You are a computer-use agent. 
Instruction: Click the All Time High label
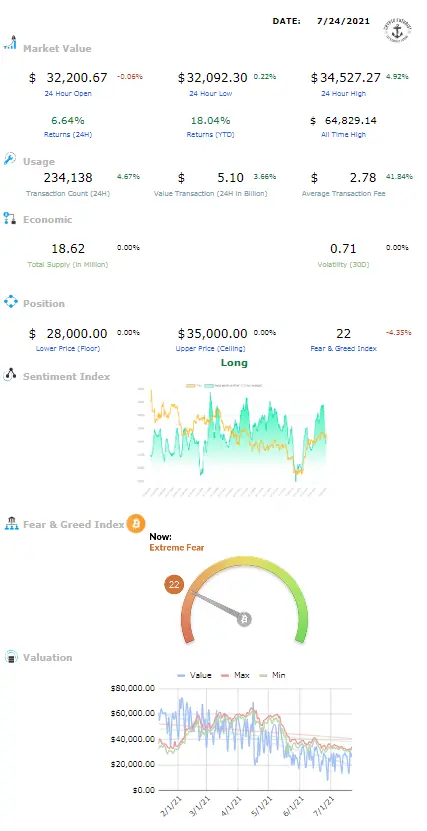pos(343,135)
